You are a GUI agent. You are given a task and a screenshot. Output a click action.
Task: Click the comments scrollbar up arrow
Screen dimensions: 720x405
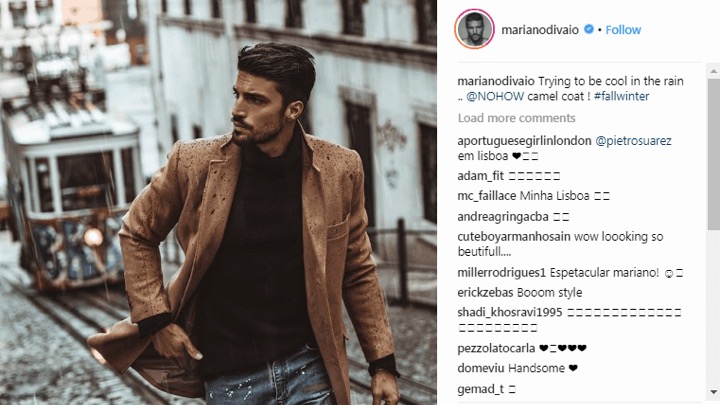[714, 71]
